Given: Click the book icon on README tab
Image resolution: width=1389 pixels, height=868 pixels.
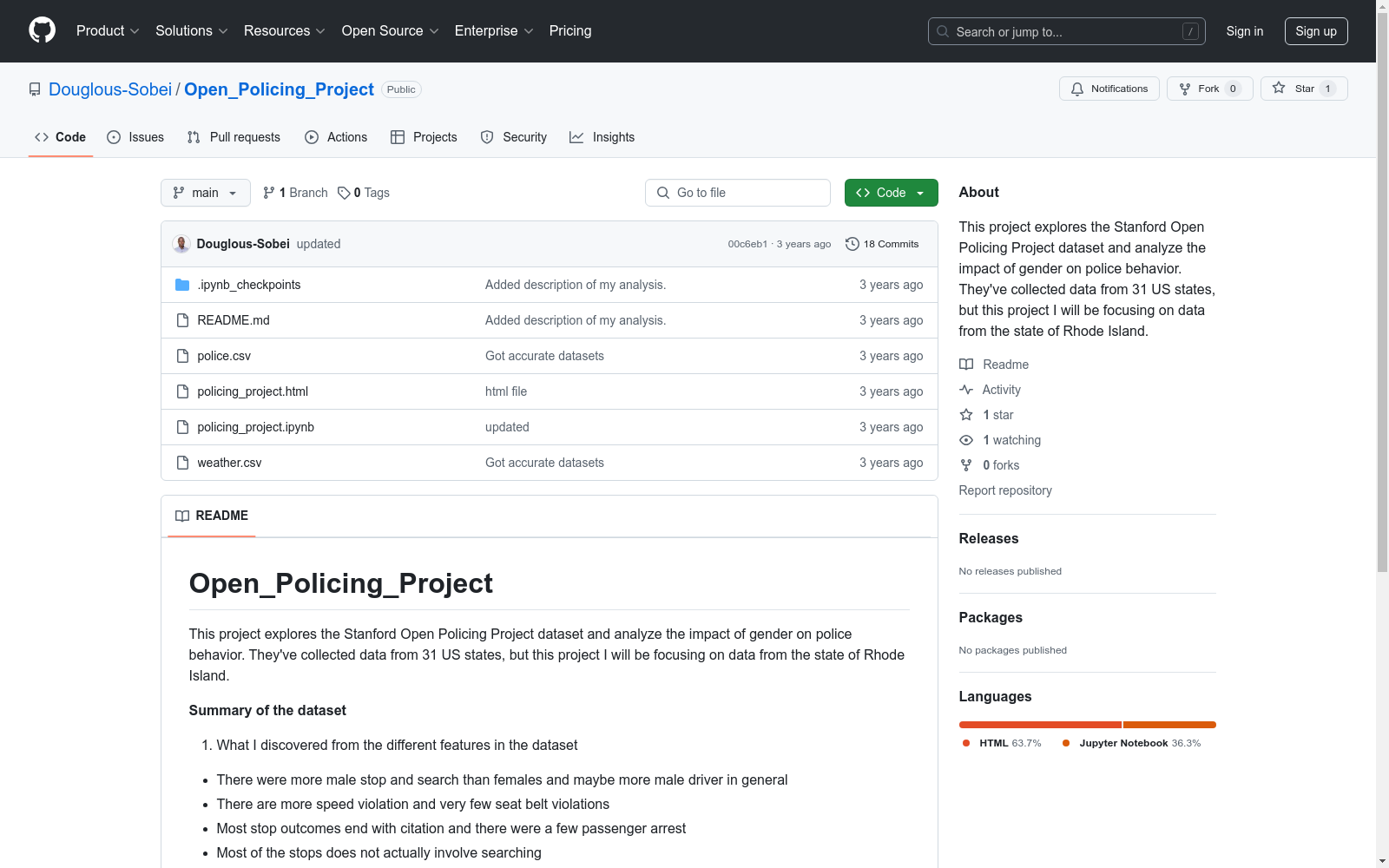Looking at the screenshot, I should 182,516.
